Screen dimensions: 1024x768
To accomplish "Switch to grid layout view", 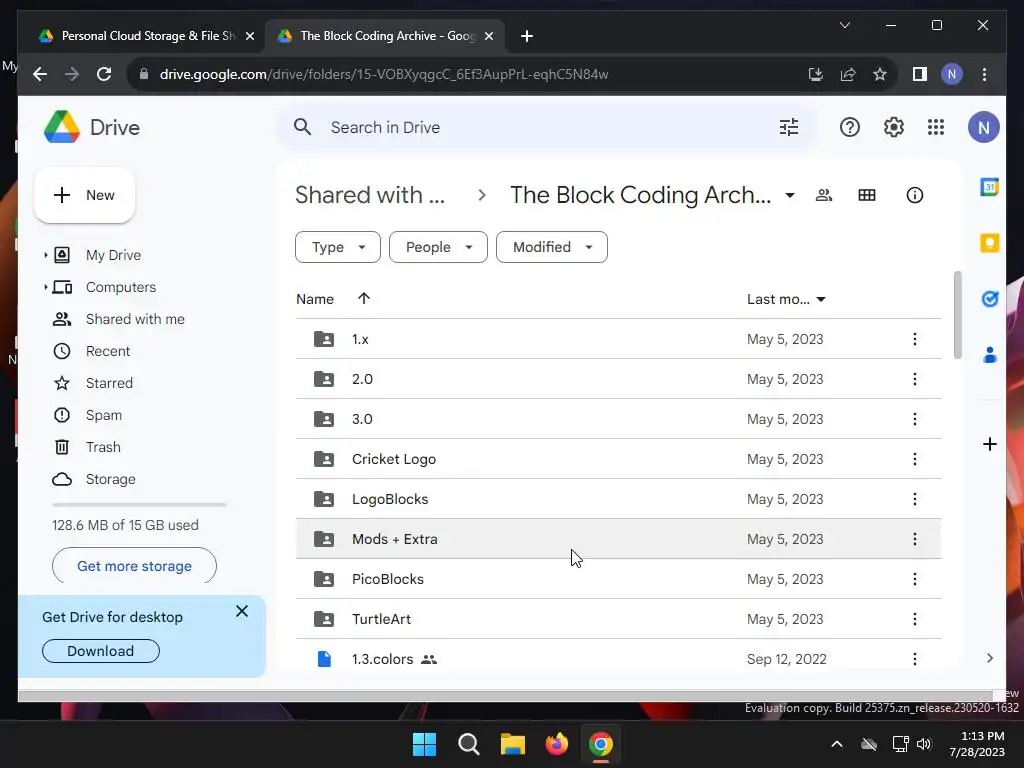I will point(867,195).
